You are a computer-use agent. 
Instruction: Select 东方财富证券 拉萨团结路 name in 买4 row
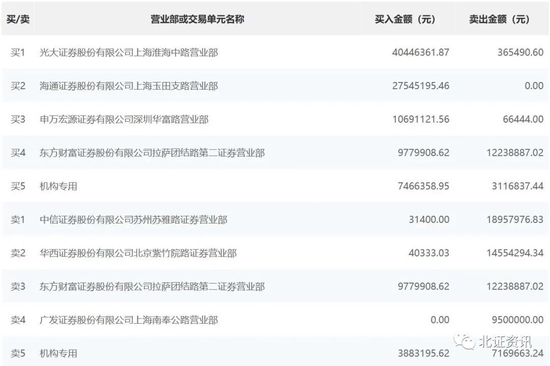tap(152, 153)
